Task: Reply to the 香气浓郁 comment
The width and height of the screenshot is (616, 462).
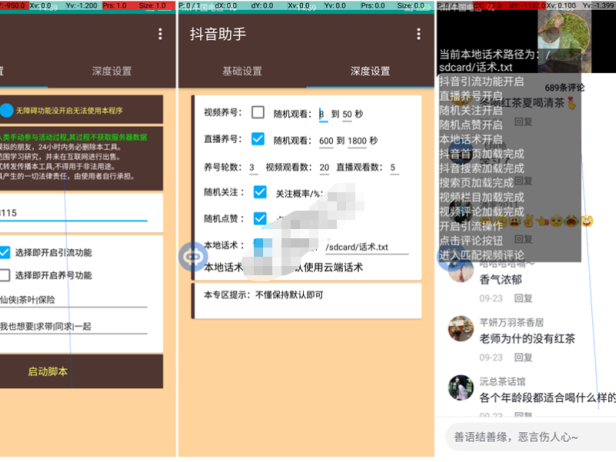Action: (523, 299)
